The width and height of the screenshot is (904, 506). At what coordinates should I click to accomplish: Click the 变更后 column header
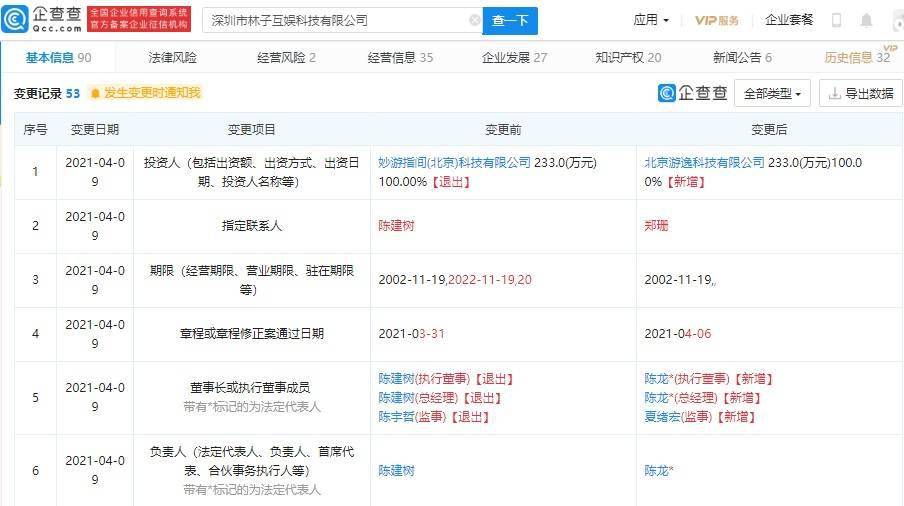769,130
